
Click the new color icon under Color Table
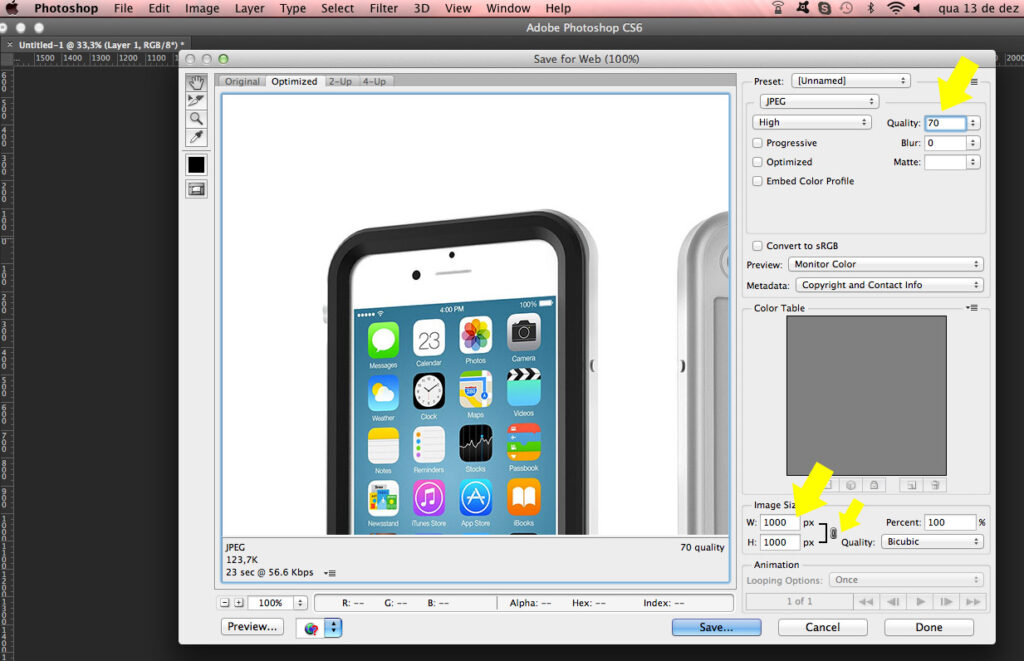[911, 485]
